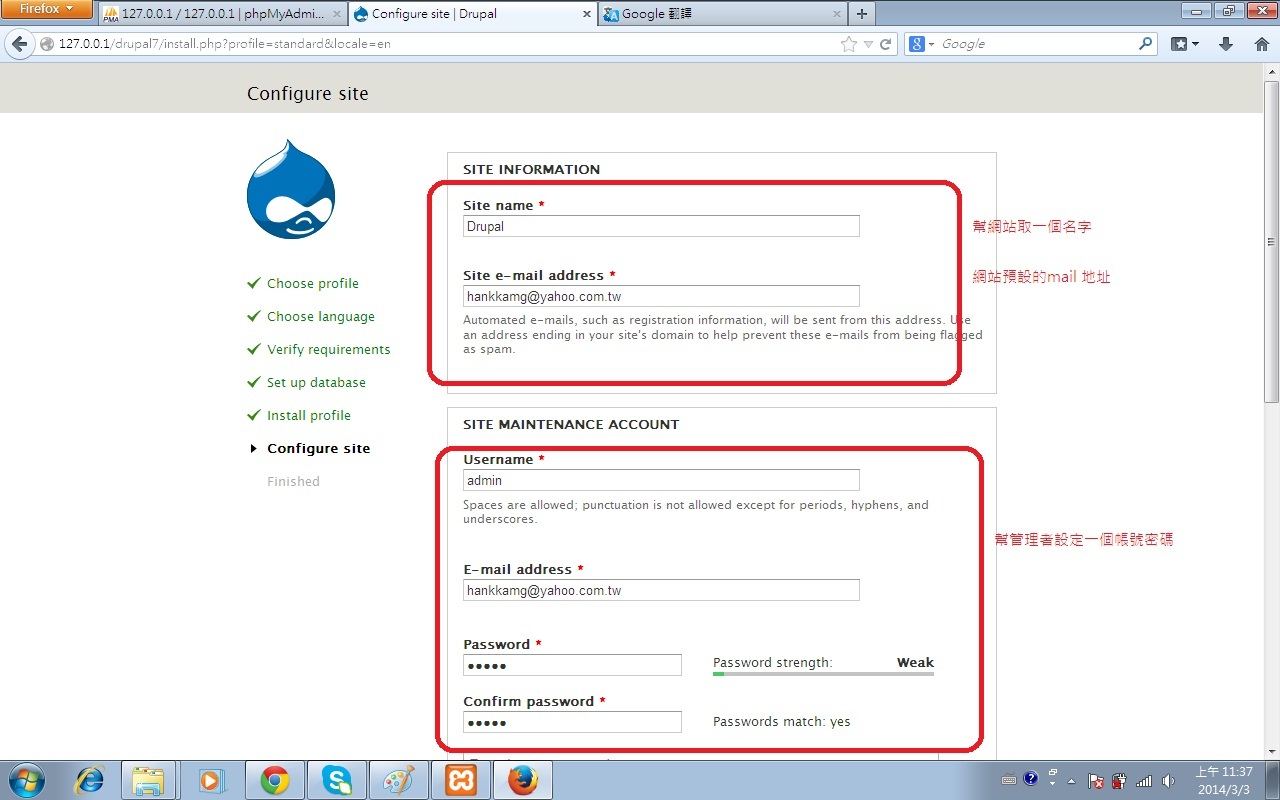This screenshot has width=1280, height=800.
Task: Click the Username field containing admin
Action: (661, 480)
